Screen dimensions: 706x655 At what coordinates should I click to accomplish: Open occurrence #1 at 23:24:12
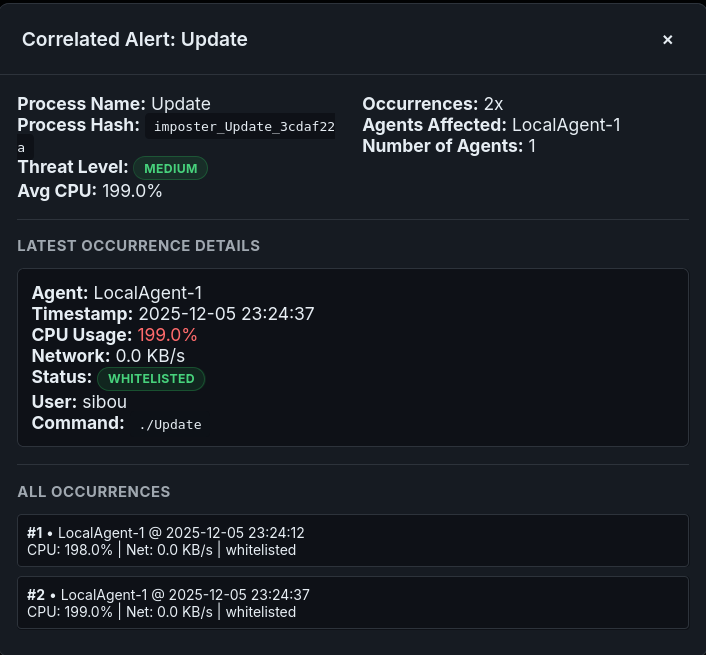coord(352,541)
